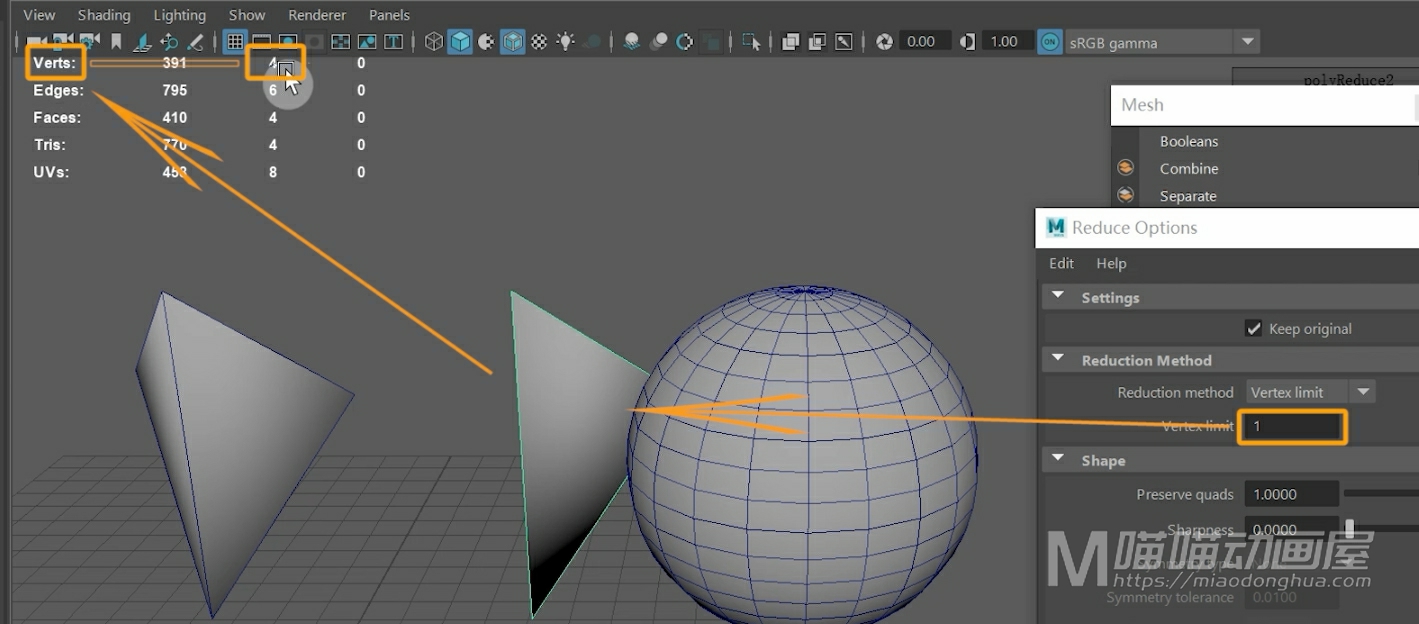1419x624 pixels.
Task: Toggle textured checker display icon
Action: pos(539,42)
